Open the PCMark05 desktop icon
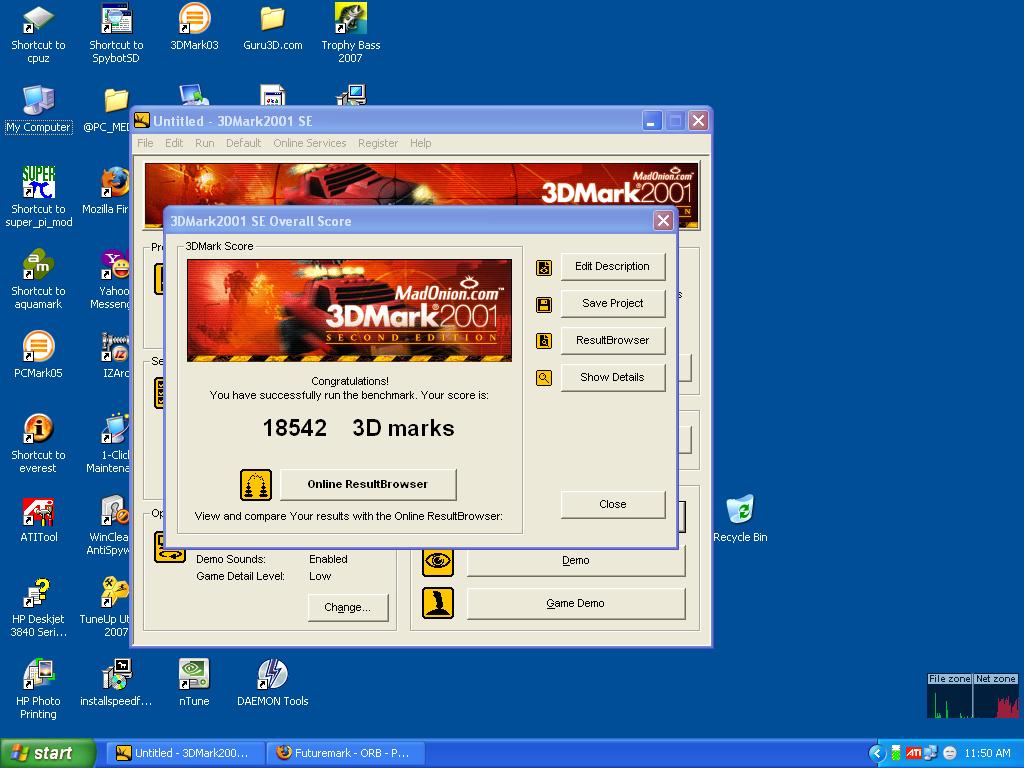Screen dimensions: 1024x768 tap(38, 355)
